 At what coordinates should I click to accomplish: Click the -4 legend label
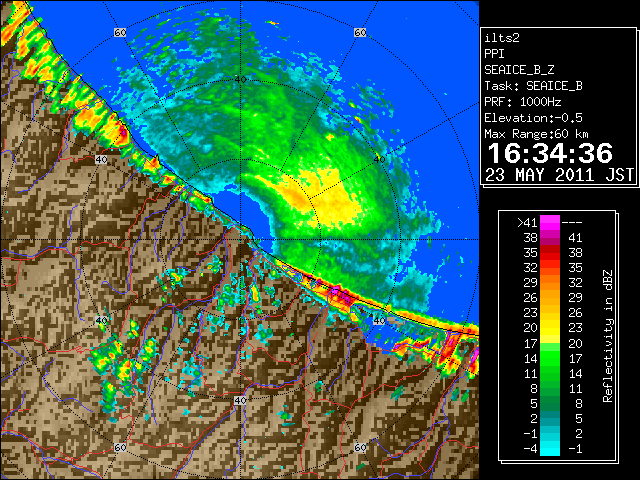tap(530, 449)
